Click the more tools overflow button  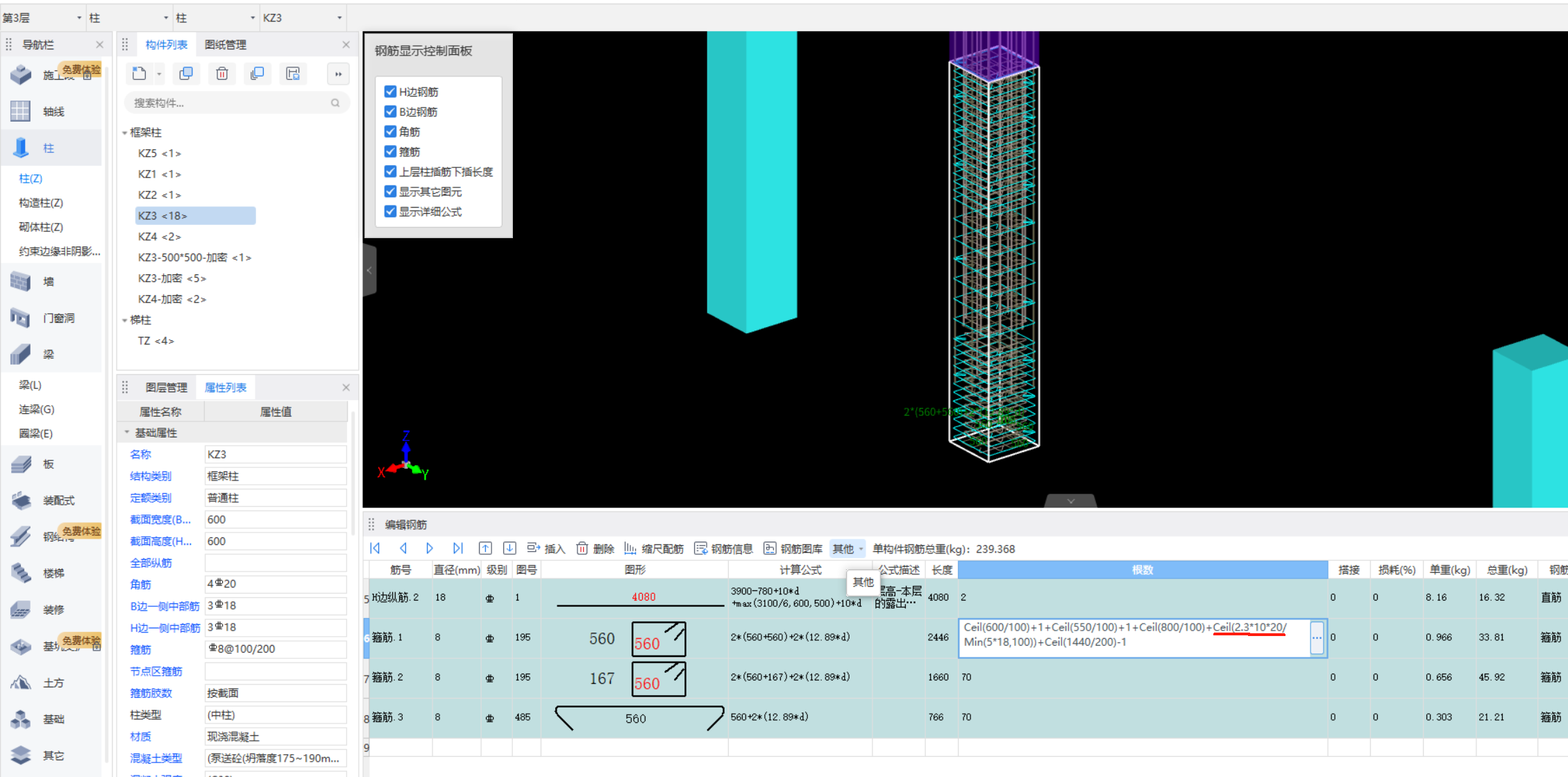pyautogui.click(x=339, y=74)
